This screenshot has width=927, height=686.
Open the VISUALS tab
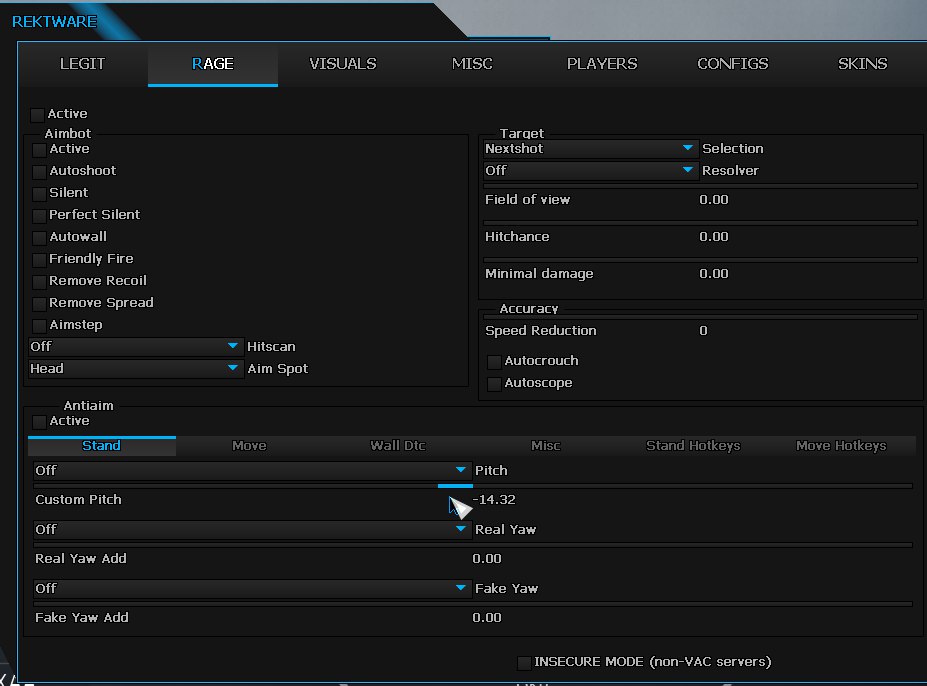click(x=343, y=64)
